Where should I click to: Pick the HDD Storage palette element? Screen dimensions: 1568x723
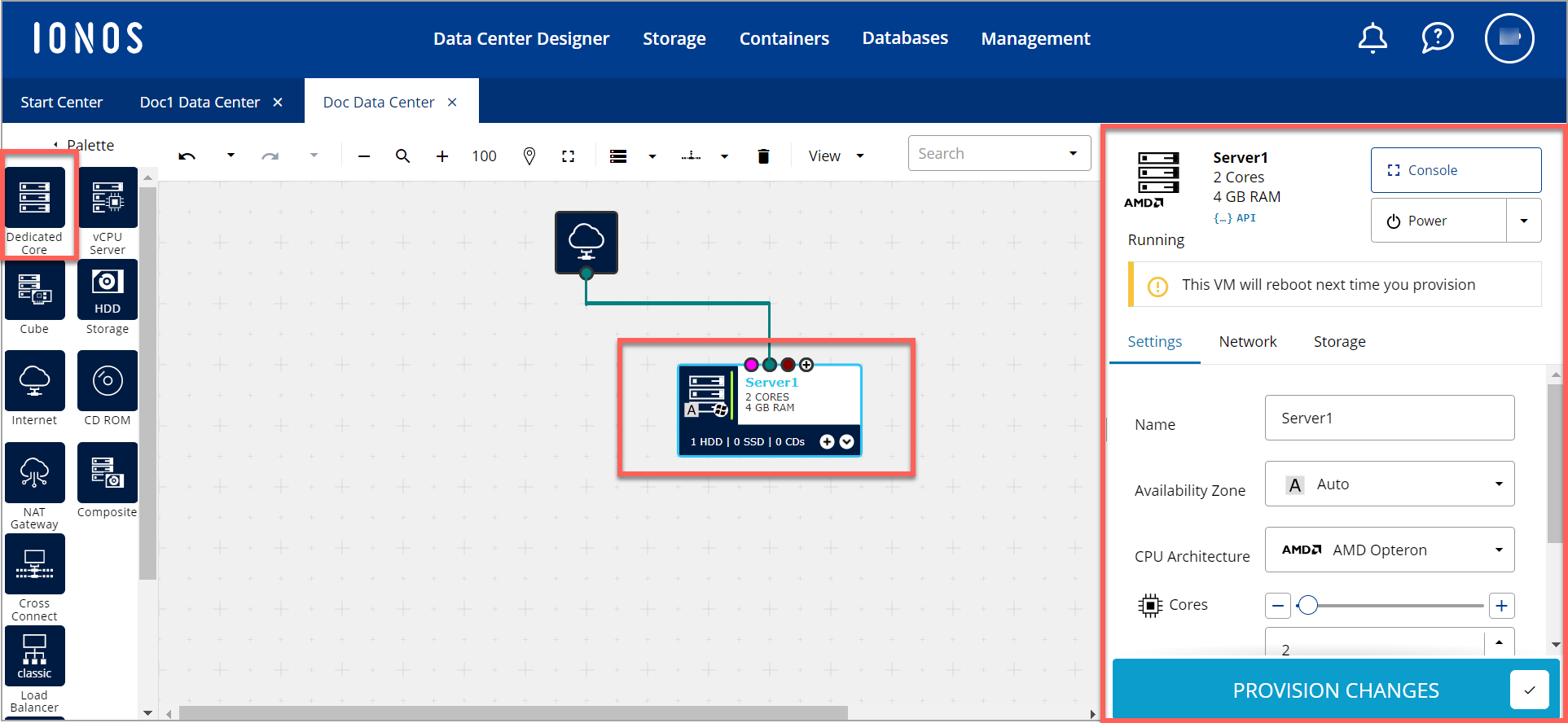108,290
